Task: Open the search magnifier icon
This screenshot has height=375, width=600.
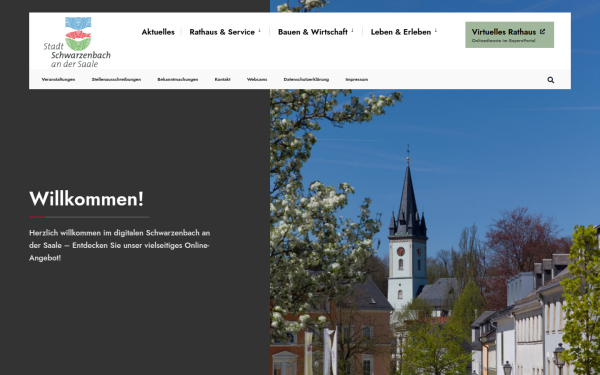Action: point(550,80)
